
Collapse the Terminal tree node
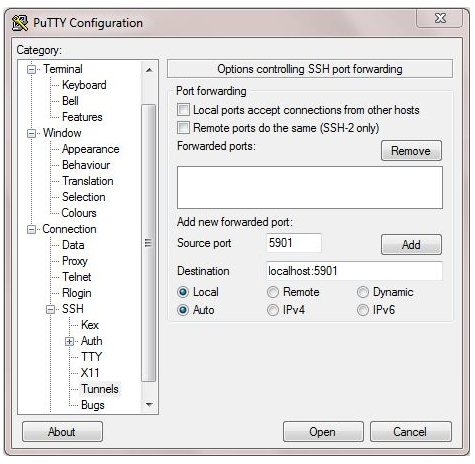point(31,69)
